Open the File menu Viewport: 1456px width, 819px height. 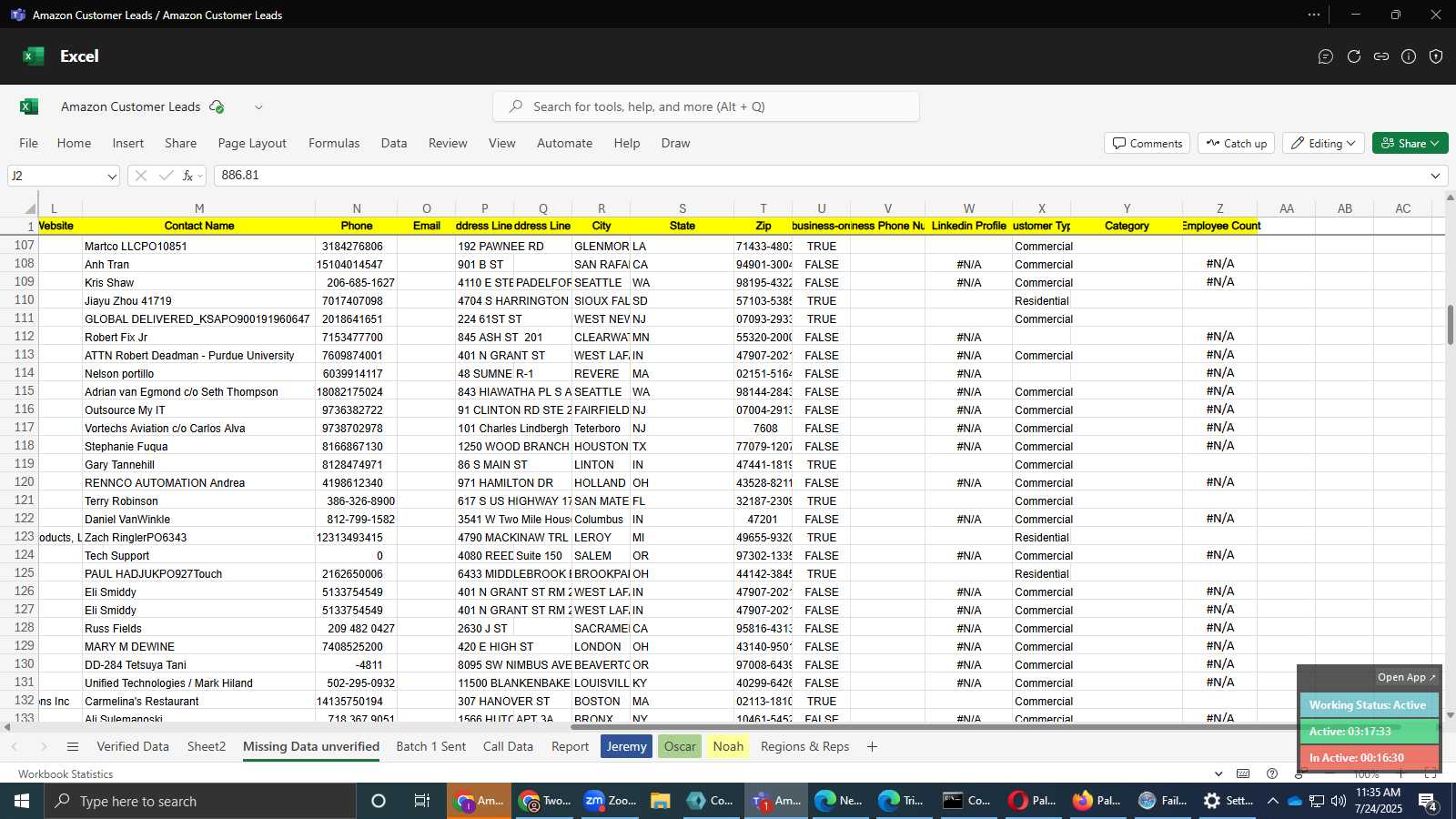(29, 143)
